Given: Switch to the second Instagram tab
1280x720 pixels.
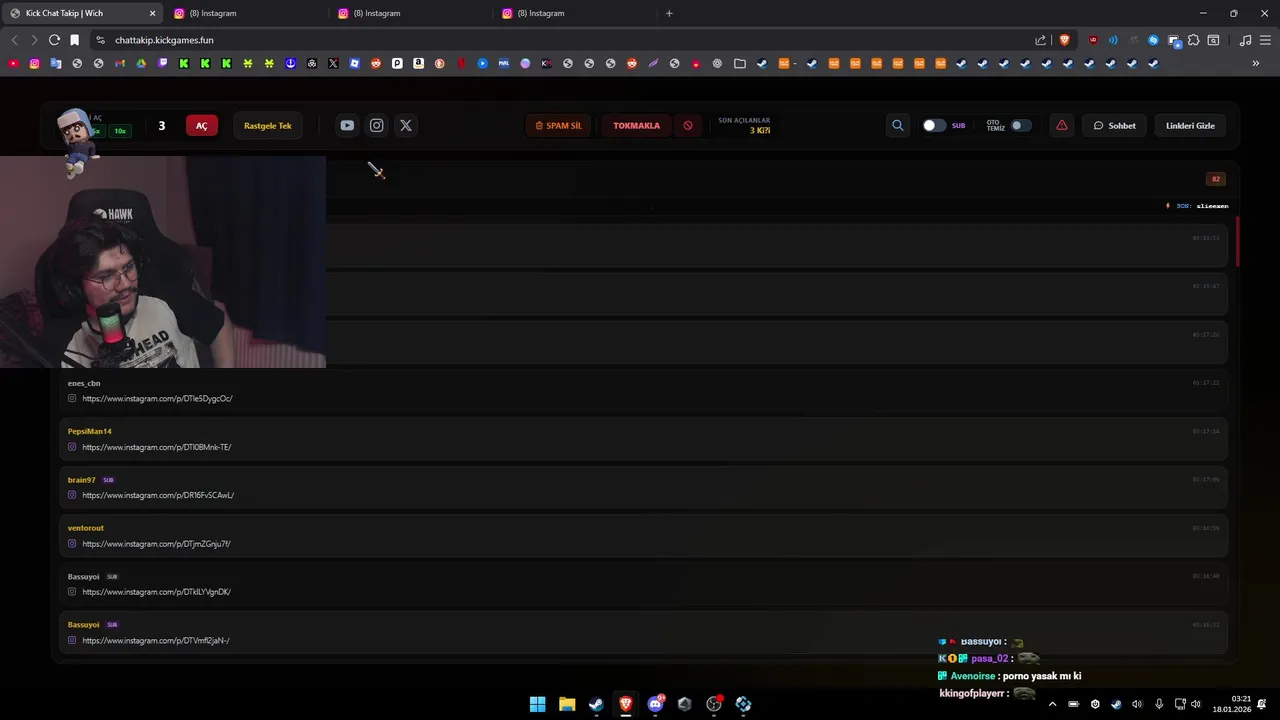Looking at the screenshot, I should 410,13.
